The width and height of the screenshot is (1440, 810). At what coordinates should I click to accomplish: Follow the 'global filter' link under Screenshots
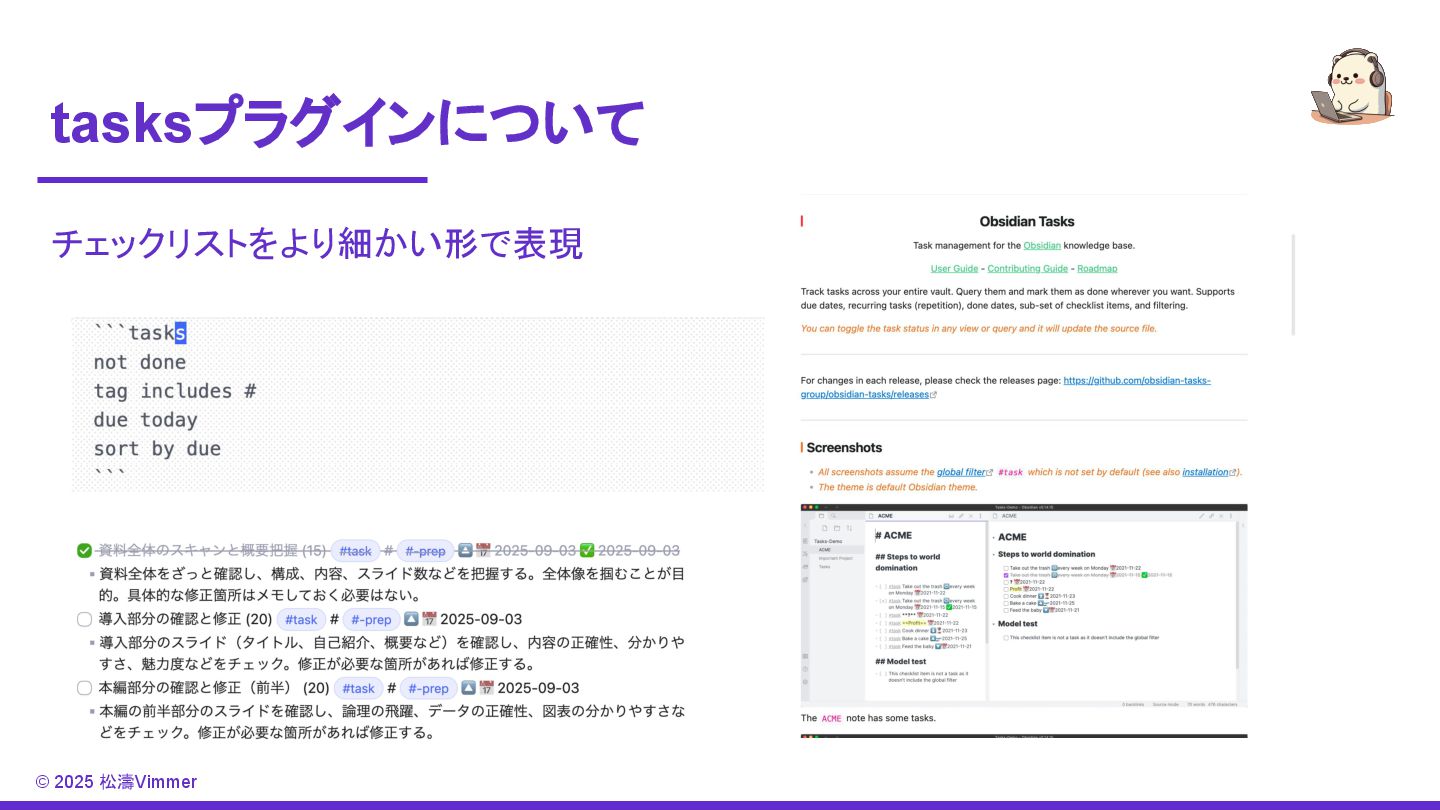click(960, 472)
